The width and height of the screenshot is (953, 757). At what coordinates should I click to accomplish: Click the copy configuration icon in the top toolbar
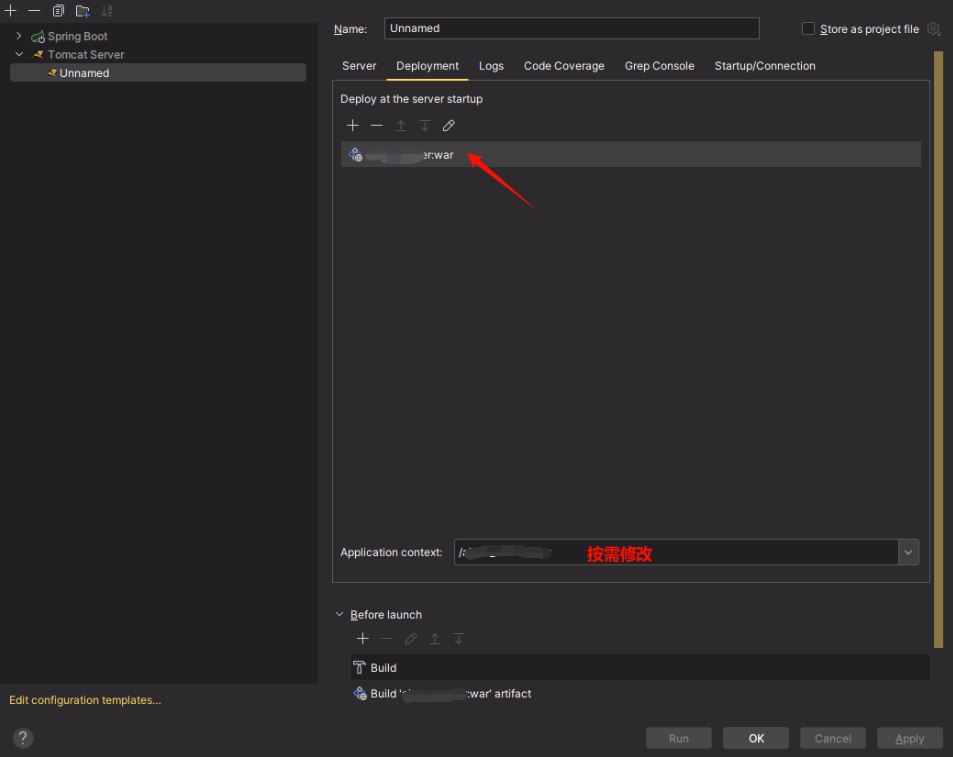point(58,11)
